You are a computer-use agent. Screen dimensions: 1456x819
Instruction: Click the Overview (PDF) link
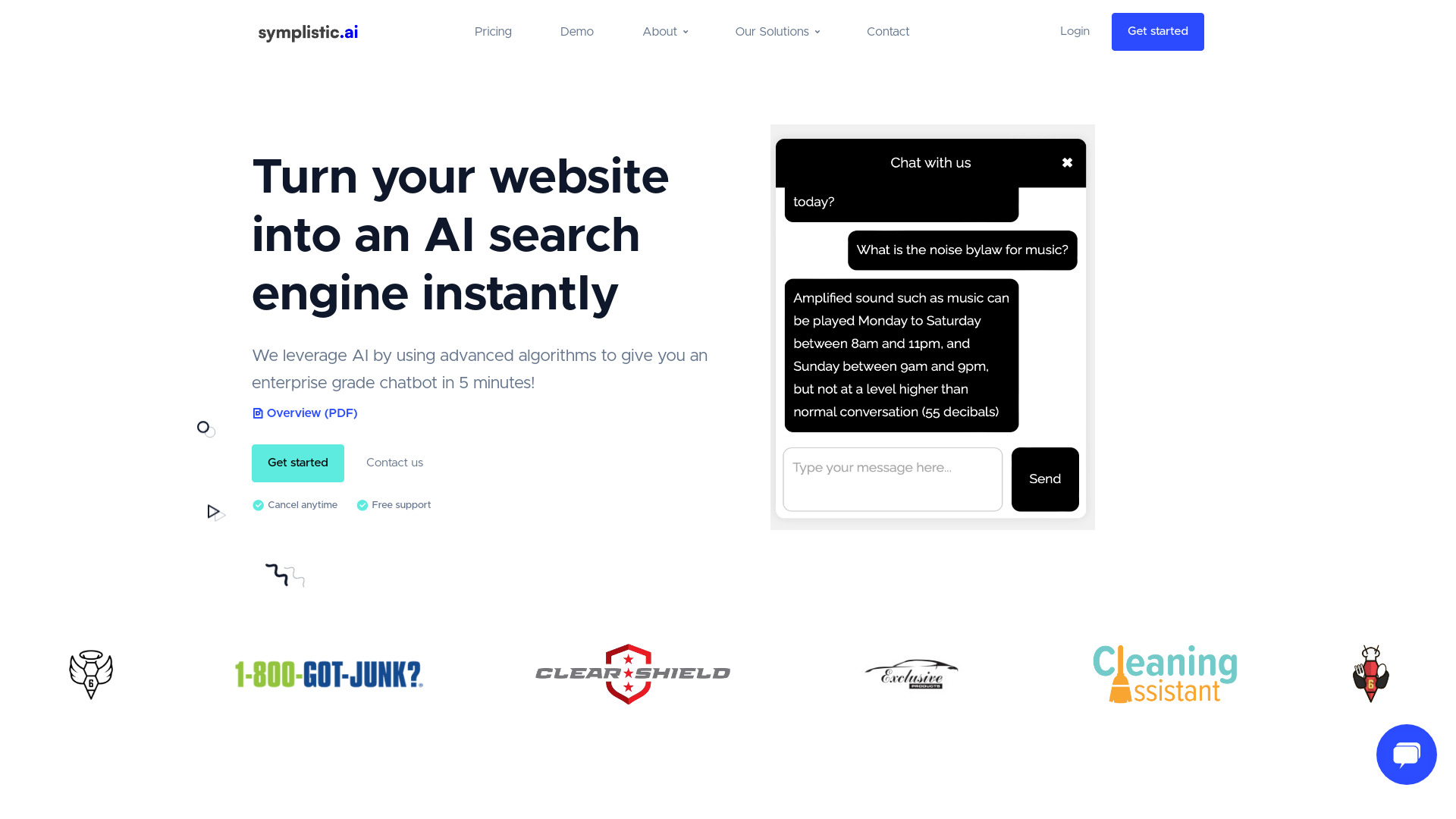[x=304, y=413]
